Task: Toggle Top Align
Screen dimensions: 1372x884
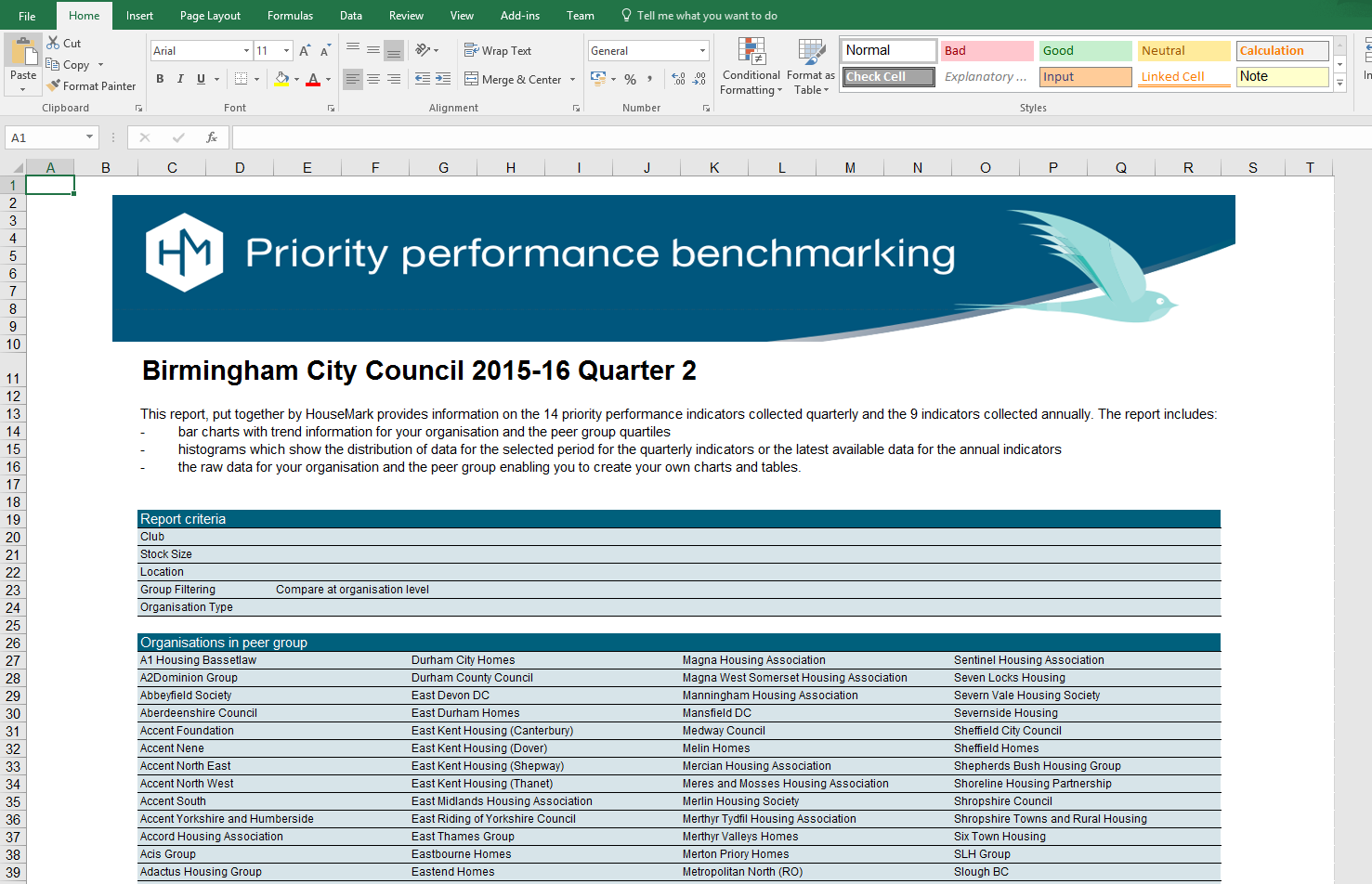Action: (353, 50)
